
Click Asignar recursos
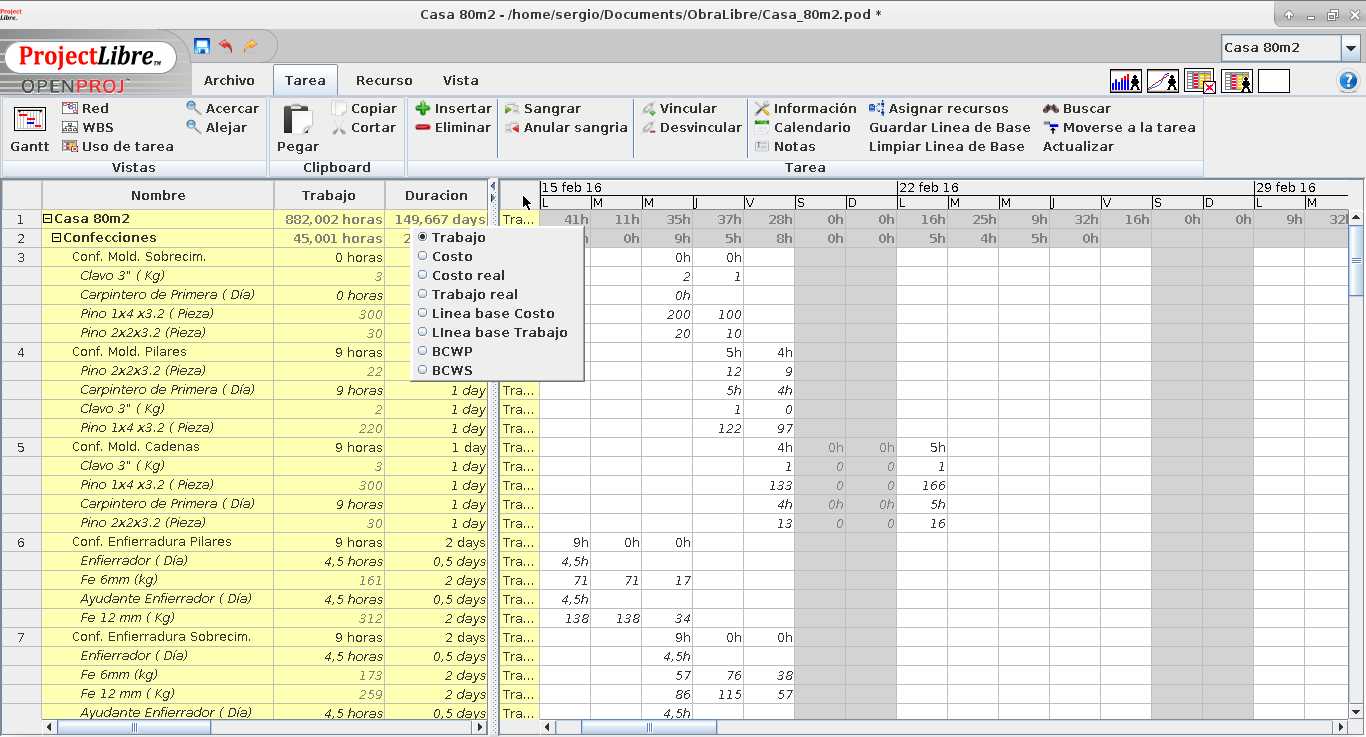coord(939,108)
